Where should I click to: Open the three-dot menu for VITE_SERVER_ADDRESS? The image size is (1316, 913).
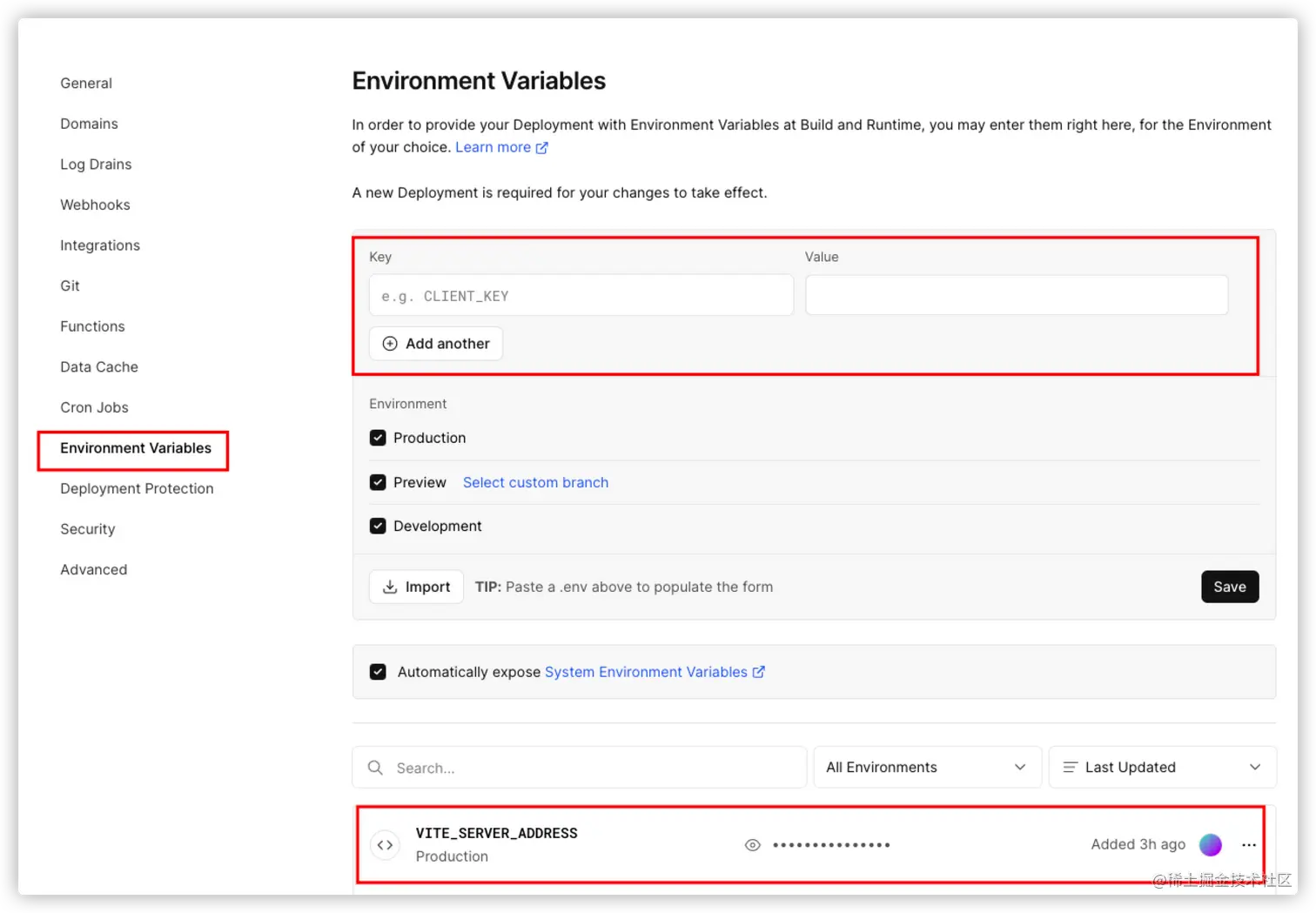pos(1249,845)
